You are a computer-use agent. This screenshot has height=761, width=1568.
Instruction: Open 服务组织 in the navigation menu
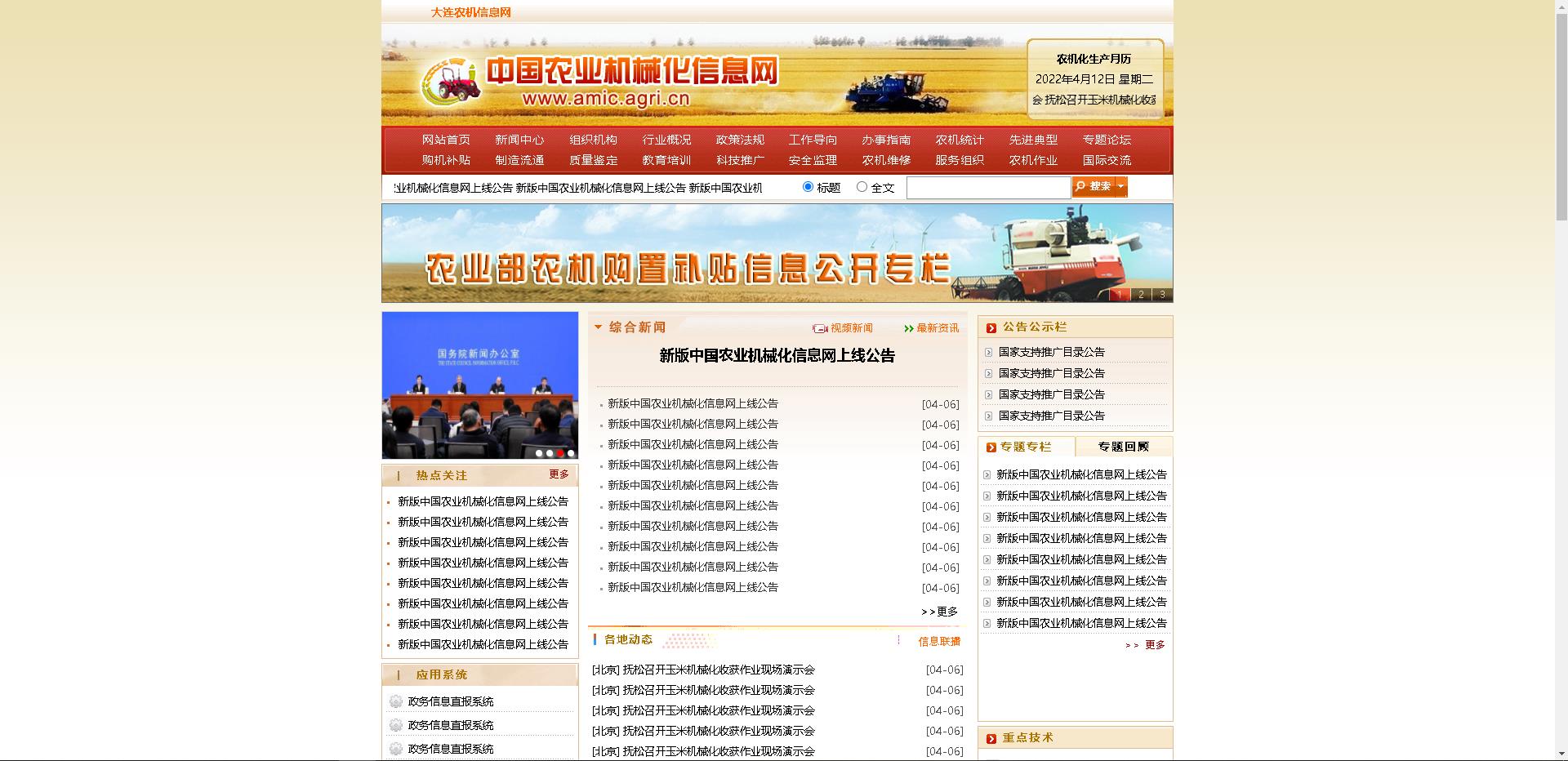point(960,160)
